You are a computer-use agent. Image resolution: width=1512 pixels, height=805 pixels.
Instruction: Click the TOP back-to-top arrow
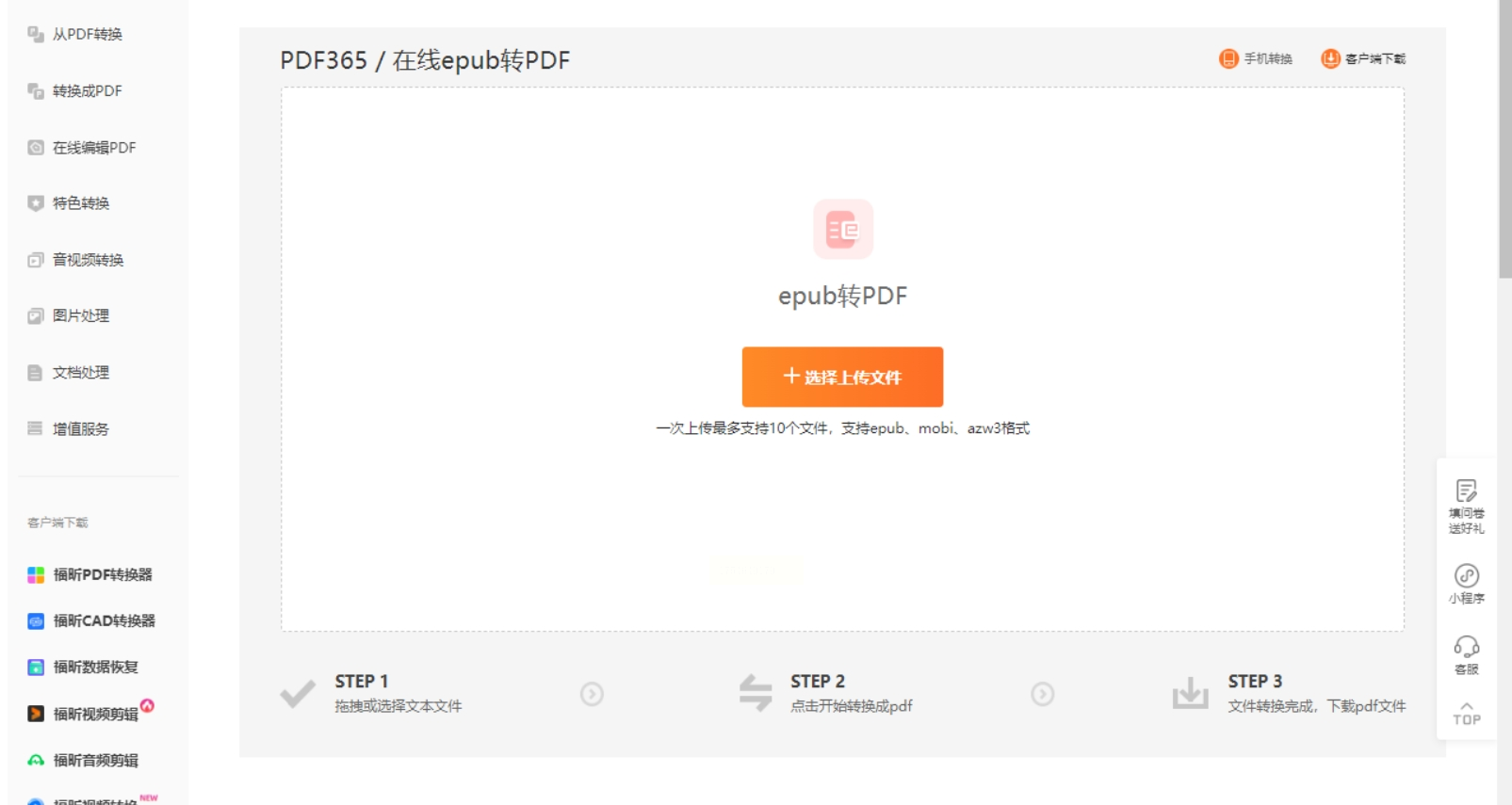1467,713
